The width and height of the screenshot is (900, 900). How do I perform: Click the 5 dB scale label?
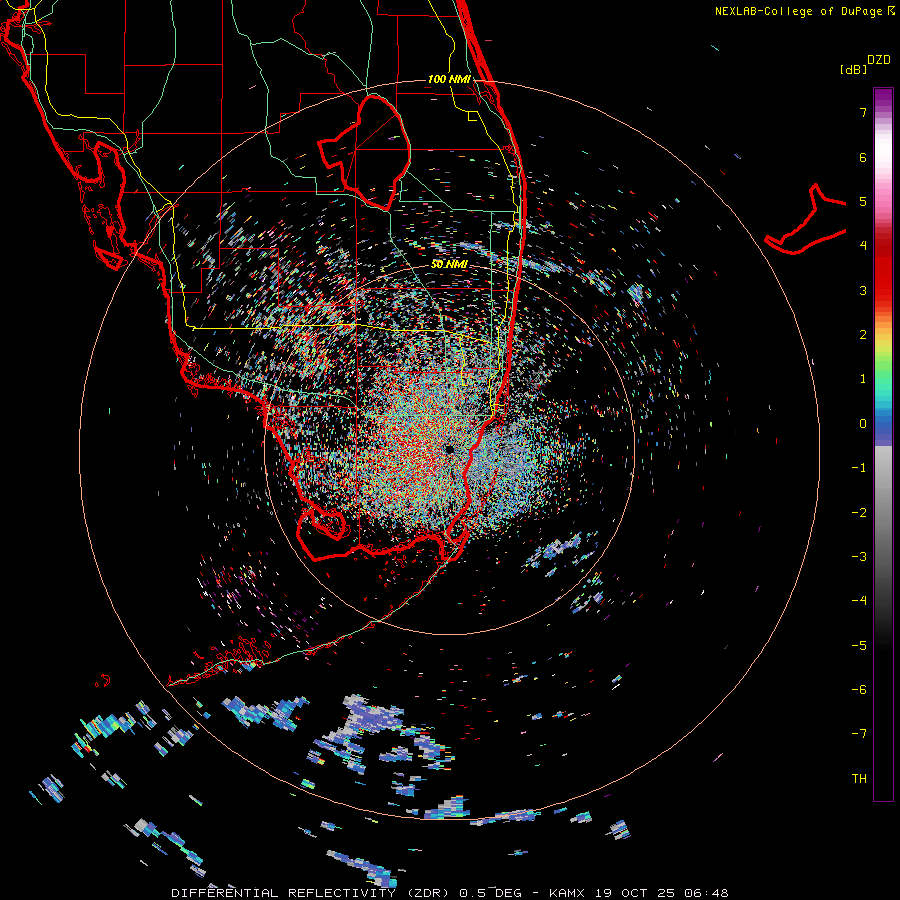863,201
